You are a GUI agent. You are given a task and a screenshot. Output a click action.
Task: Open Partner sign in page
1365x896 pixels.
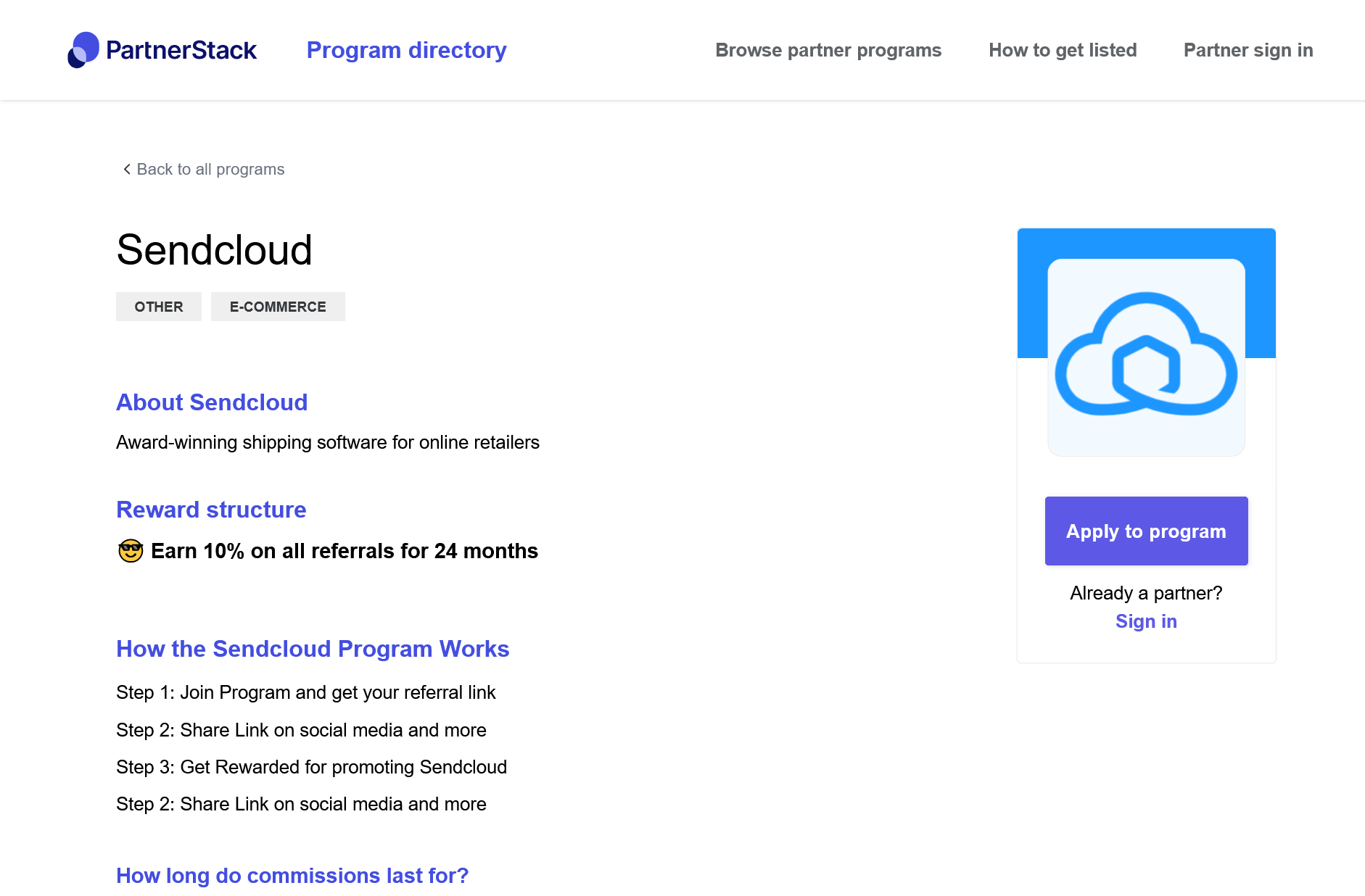[x=1248, y=50]
